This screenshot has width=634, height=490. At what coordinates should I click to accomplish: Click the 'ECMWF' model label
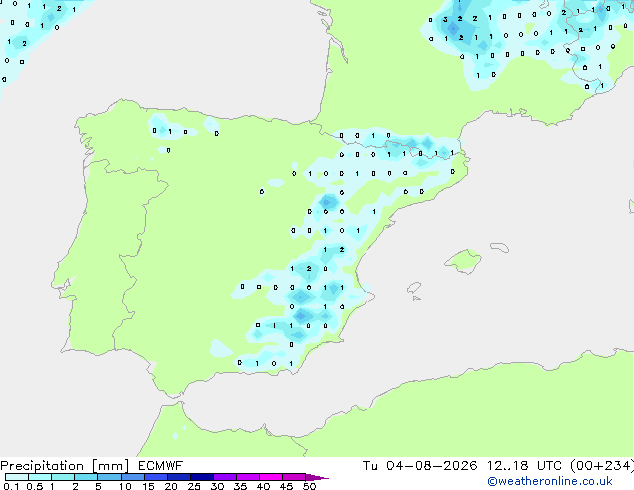pos(161,466)
